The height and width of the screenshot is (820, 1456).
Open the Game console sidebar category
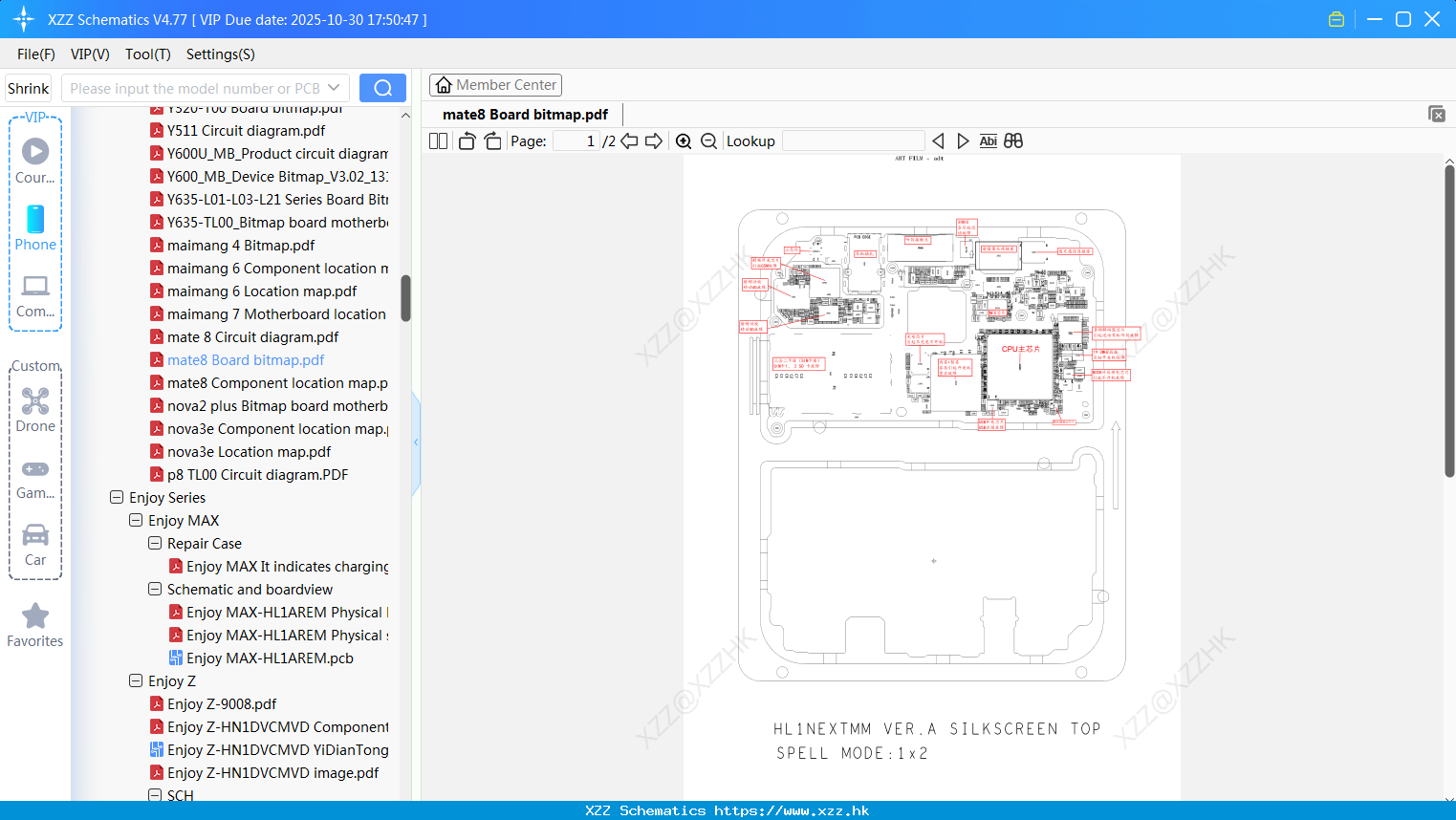pos(35,478)
